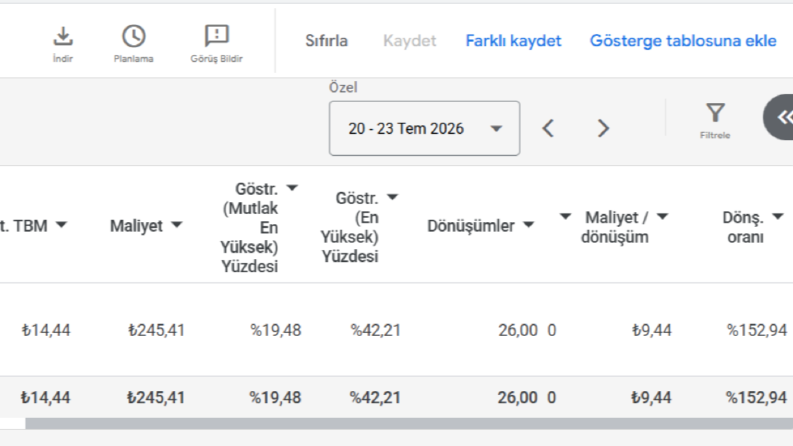Select ₺14,44 in the totals row

coord(46,397)
